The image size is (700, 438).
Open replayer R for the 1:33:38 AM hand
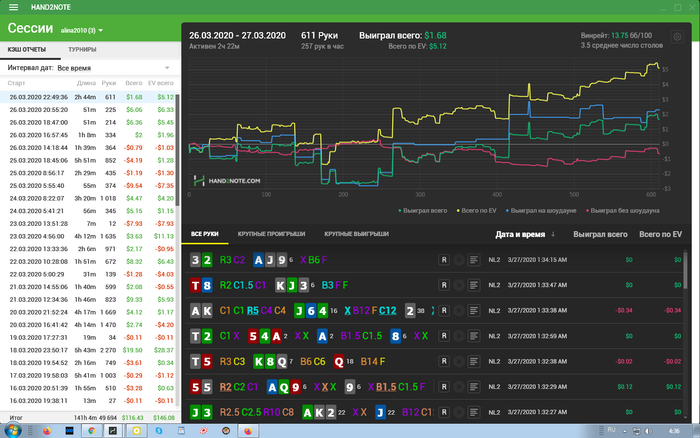[x=444, y=310]
